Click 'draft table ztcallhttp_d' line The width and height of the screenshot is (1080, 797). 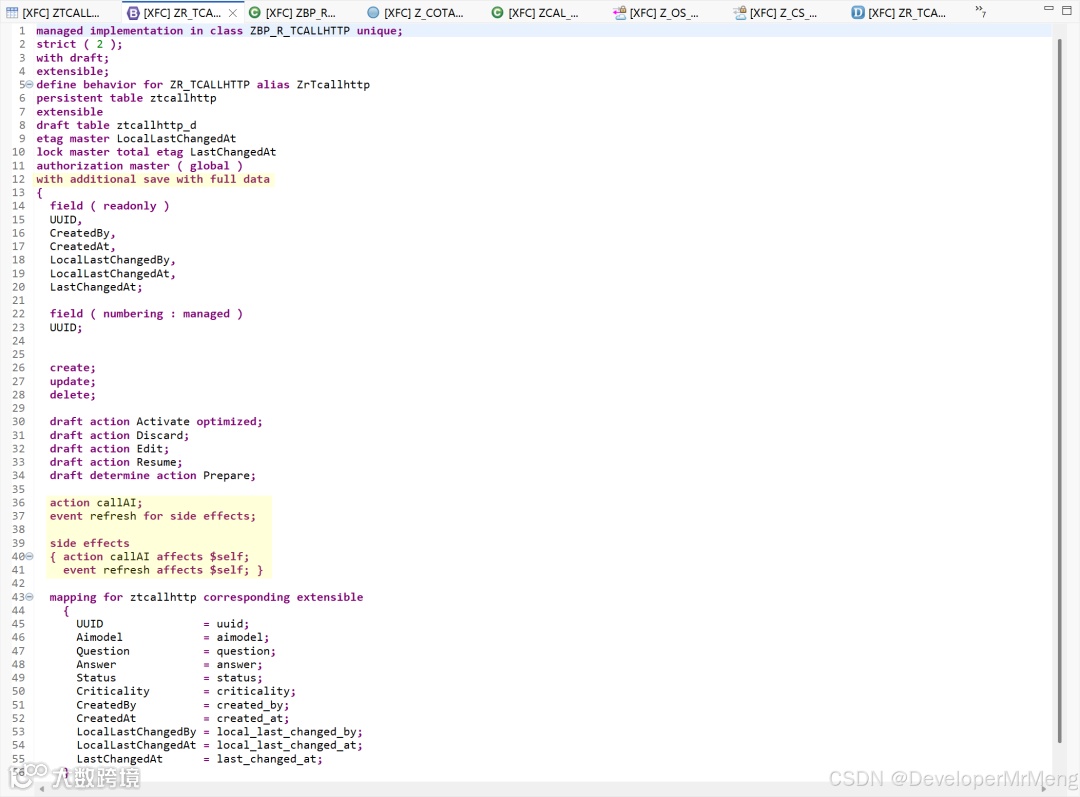click(116, 125)
